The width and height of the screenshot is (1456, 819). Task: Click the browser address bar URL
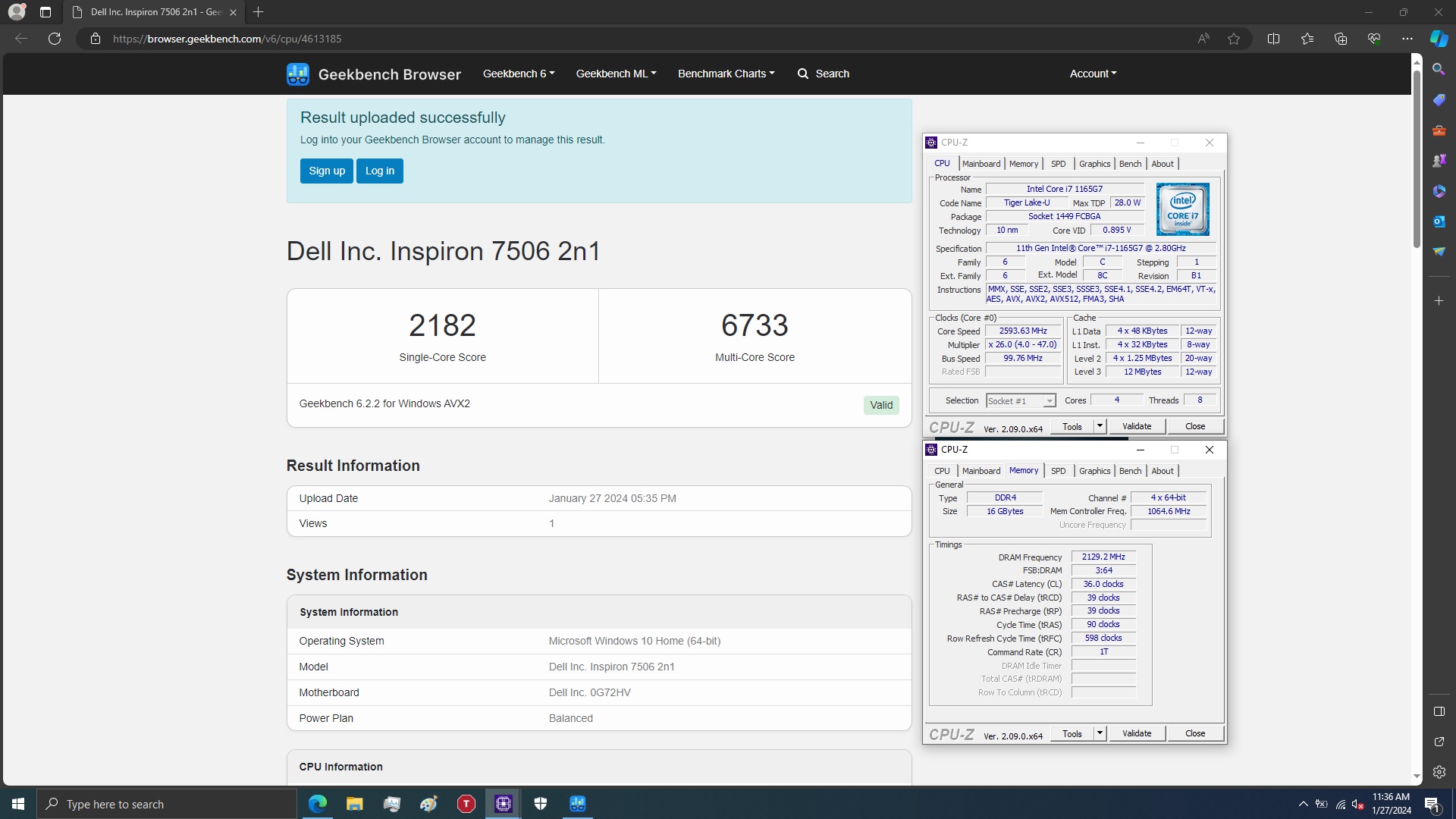tap(227, 39)
